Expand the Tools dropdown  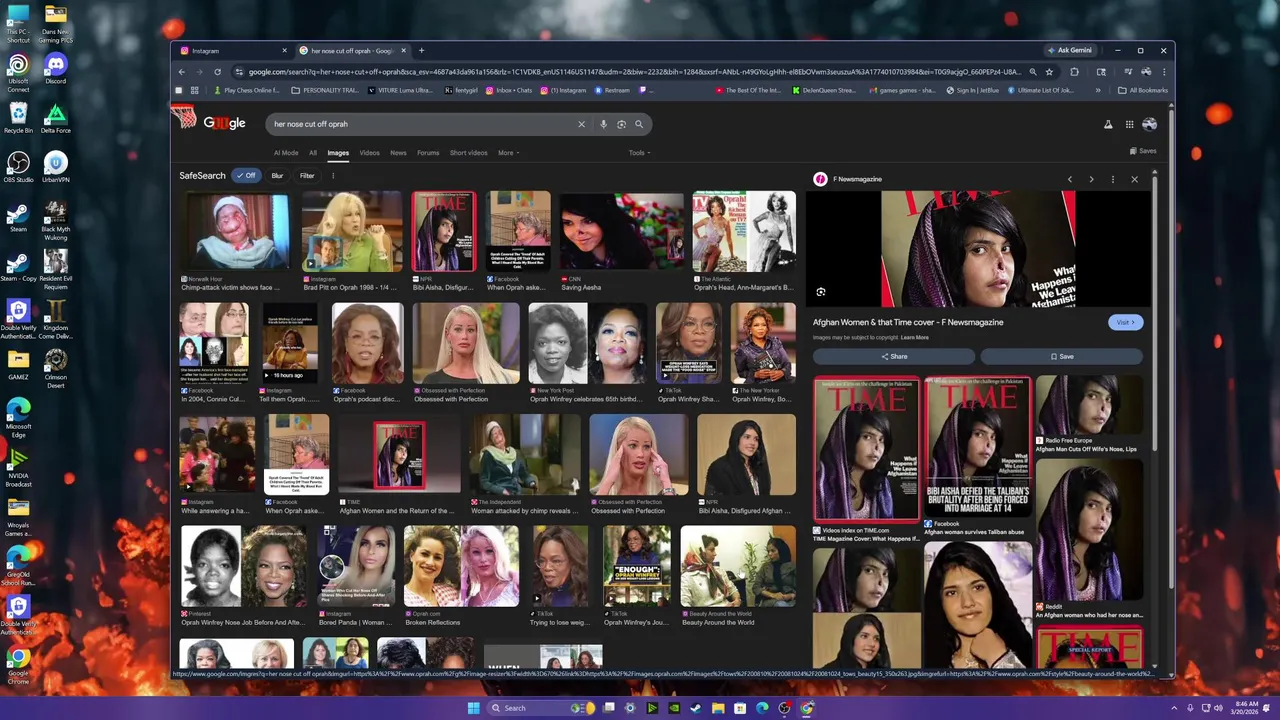(639, 153)
